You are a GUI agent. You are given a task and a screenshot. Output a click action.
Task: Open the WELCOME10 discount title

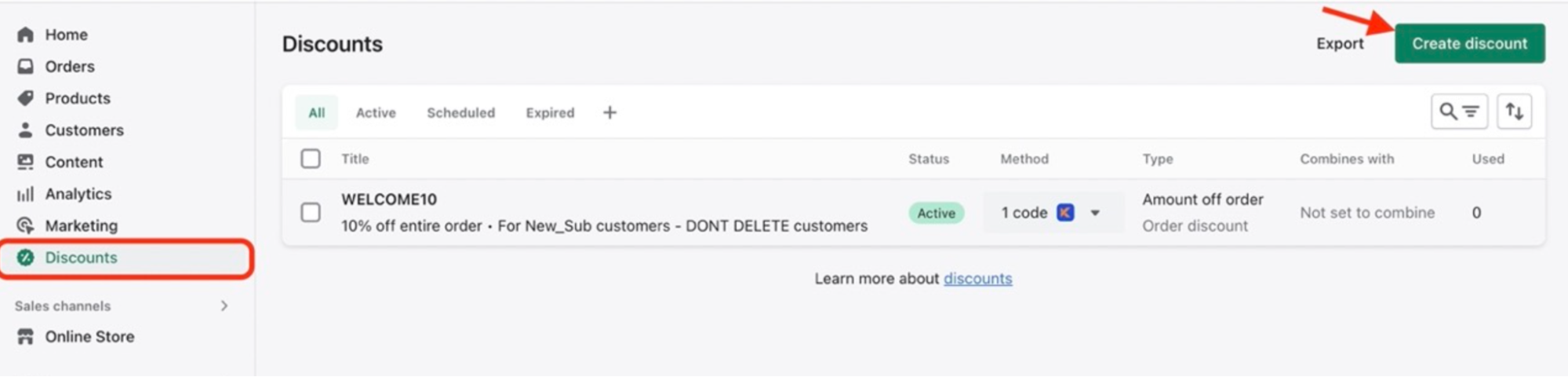pos(389,199)
